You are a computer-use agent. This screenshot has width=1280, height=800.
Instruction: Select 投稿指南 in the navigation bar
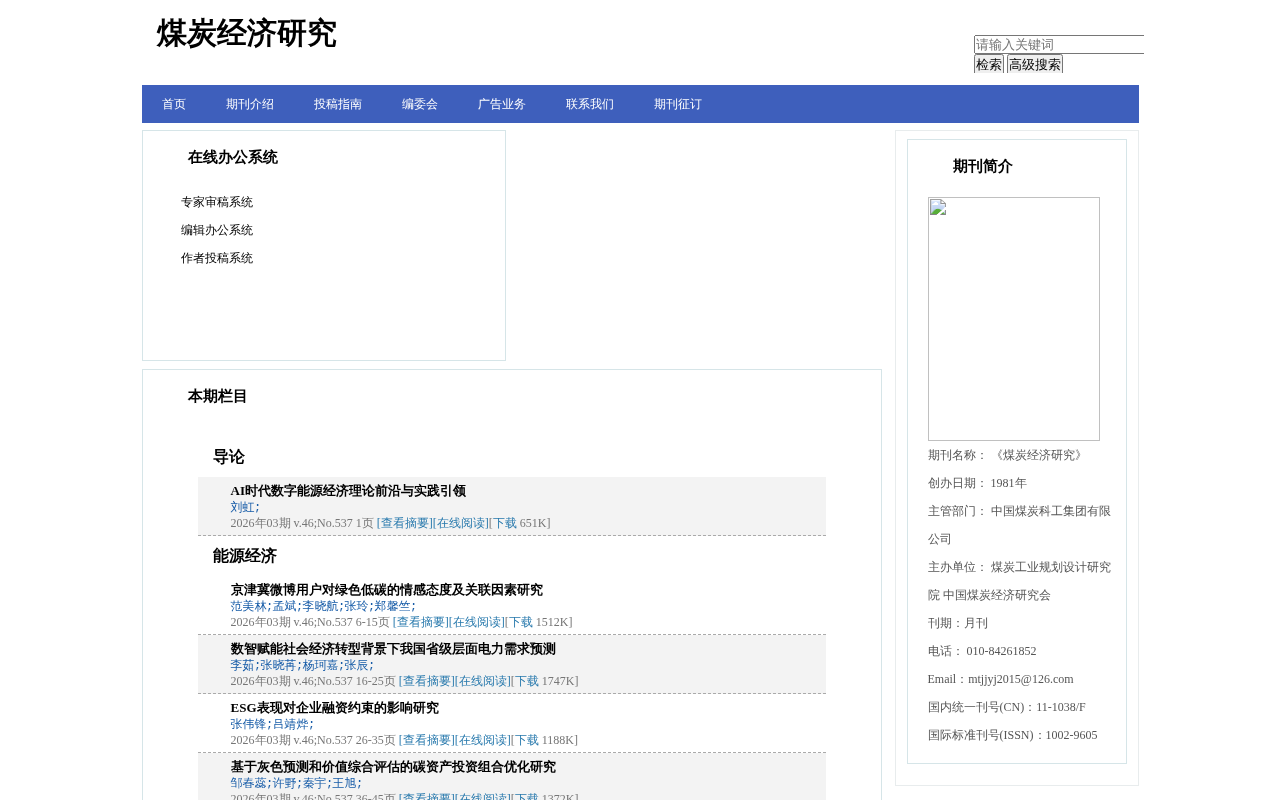(x=338, y=104)
